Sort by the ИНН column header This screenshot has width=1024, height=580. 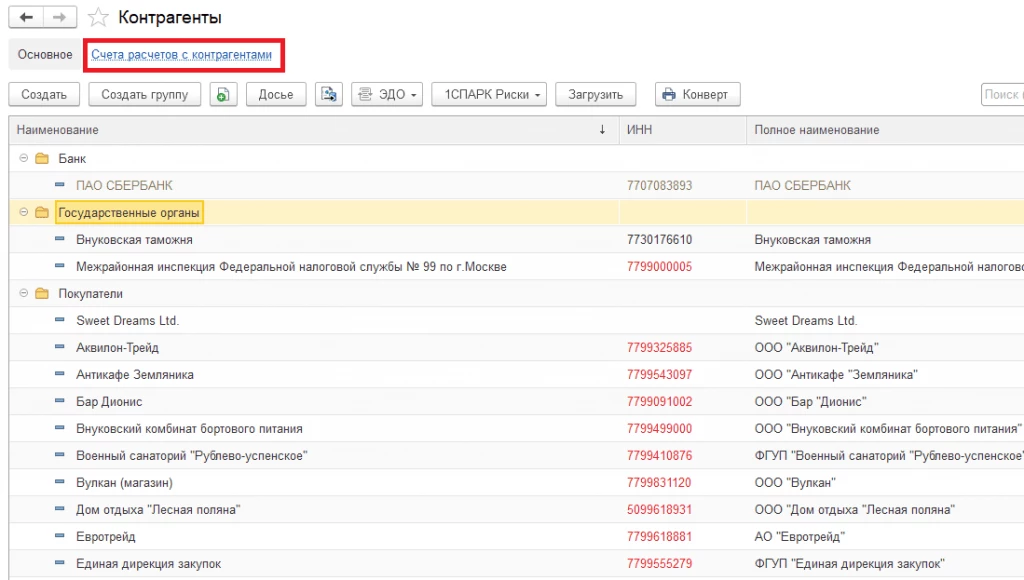(682, 130)
